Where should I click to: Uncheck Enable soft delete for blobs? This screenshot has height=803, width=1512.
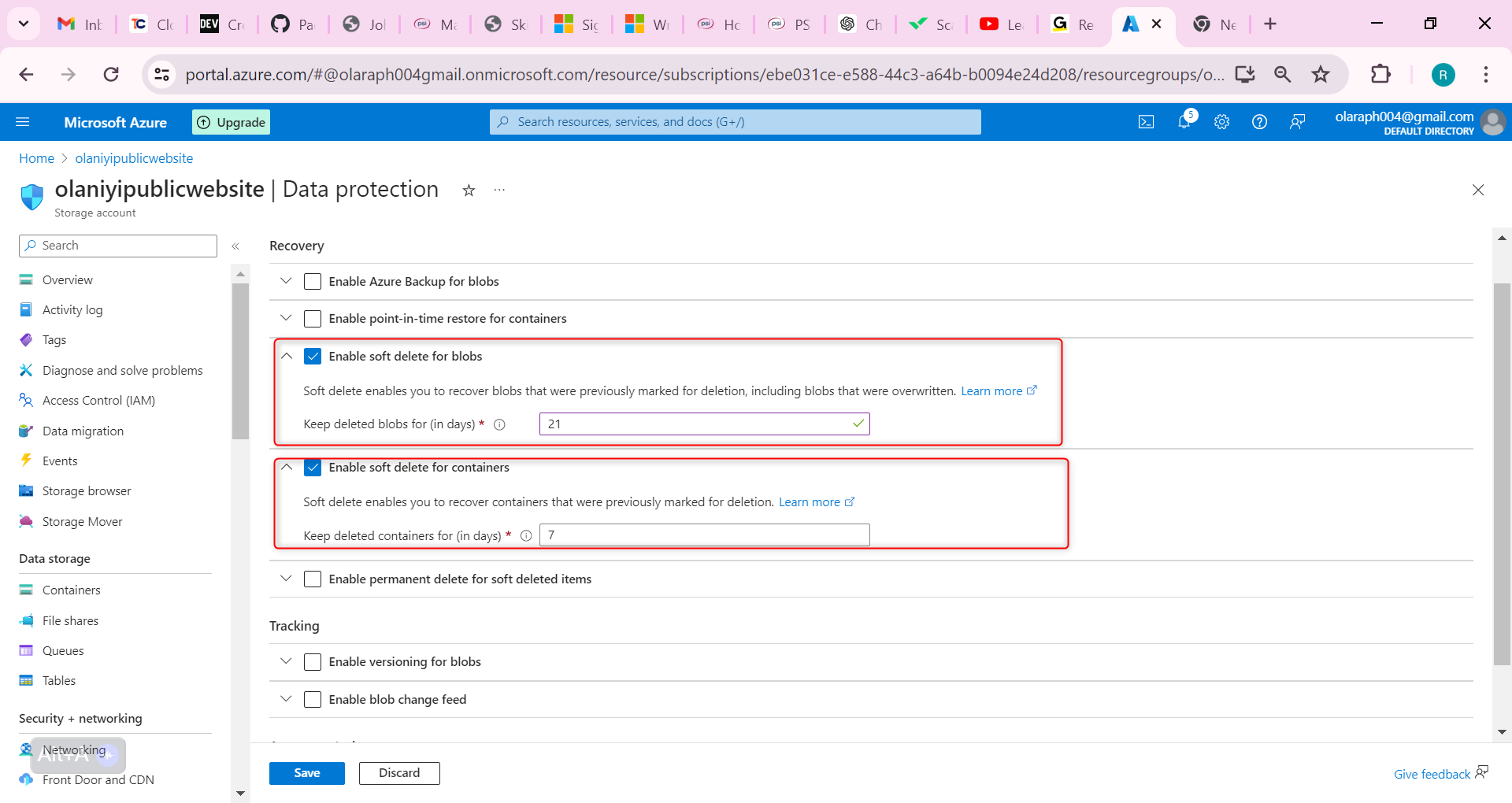313,357
